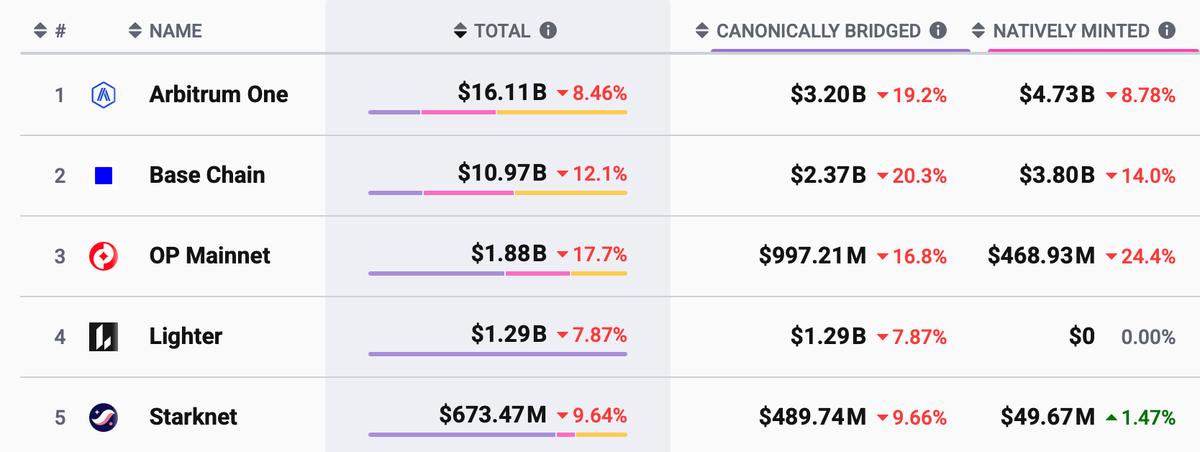
Task: Click Lighter's $1.29B total value cell
Action: click(509, 336)
